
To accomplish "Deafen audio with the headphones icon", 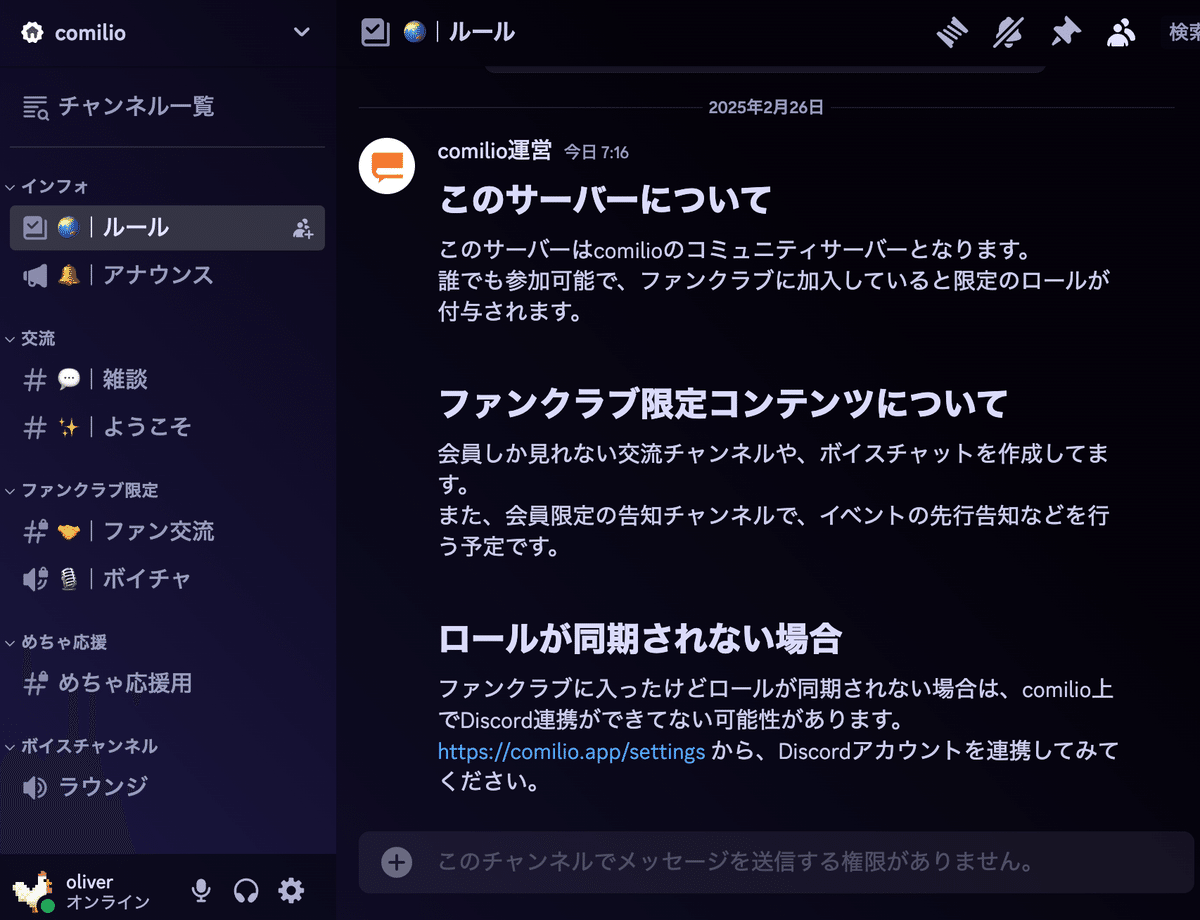I will click(x=246, y=890).
